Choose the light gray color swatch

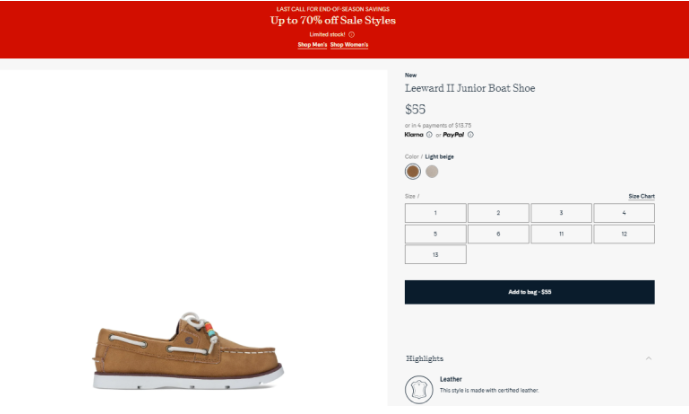(x=432, y=171)
